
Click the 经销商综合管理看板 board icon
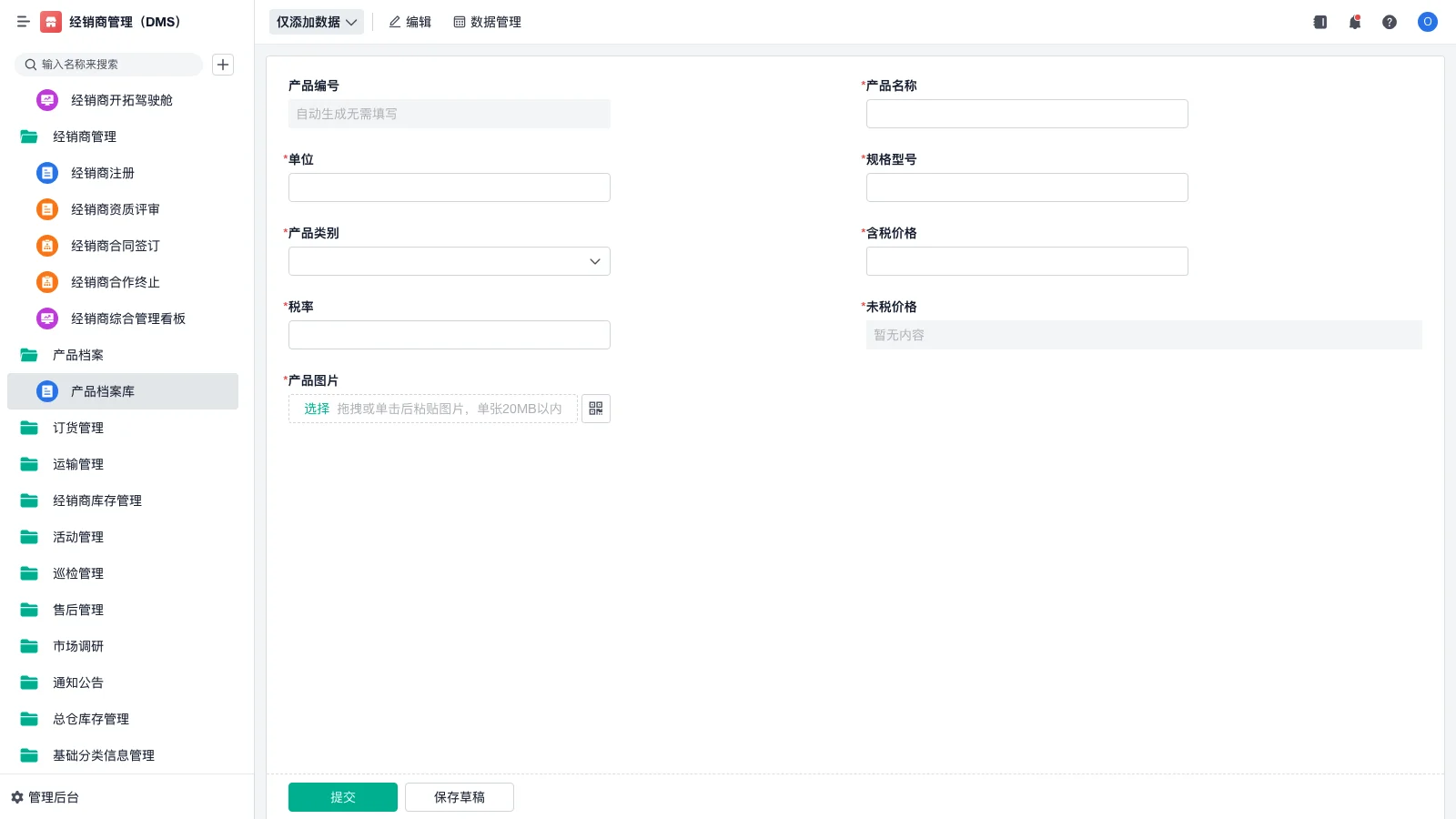coord(46,318)
